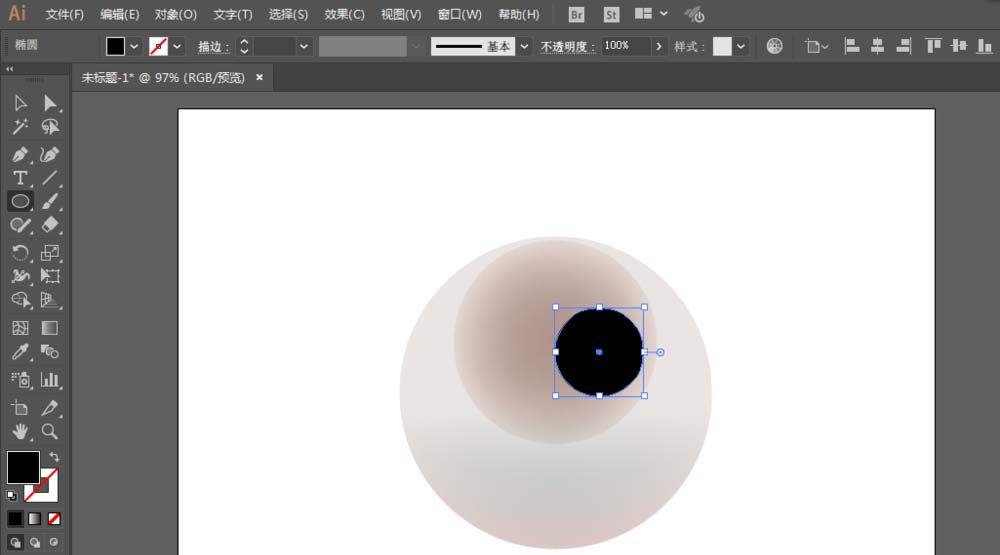Select the Gradient tool
1000x555 pixels.
tap(50, 328)
